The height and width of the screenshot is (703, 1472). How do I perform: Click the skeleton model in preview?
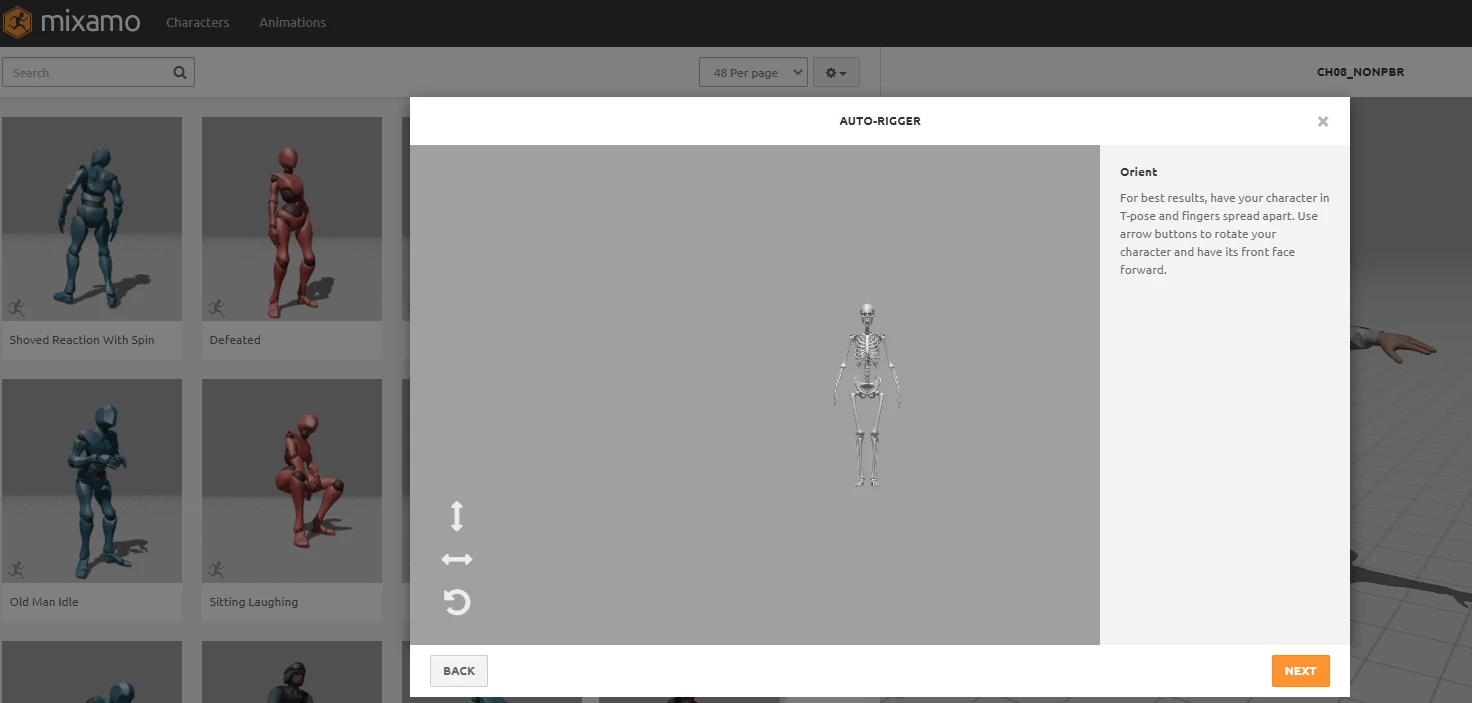(x=867, y=395)
